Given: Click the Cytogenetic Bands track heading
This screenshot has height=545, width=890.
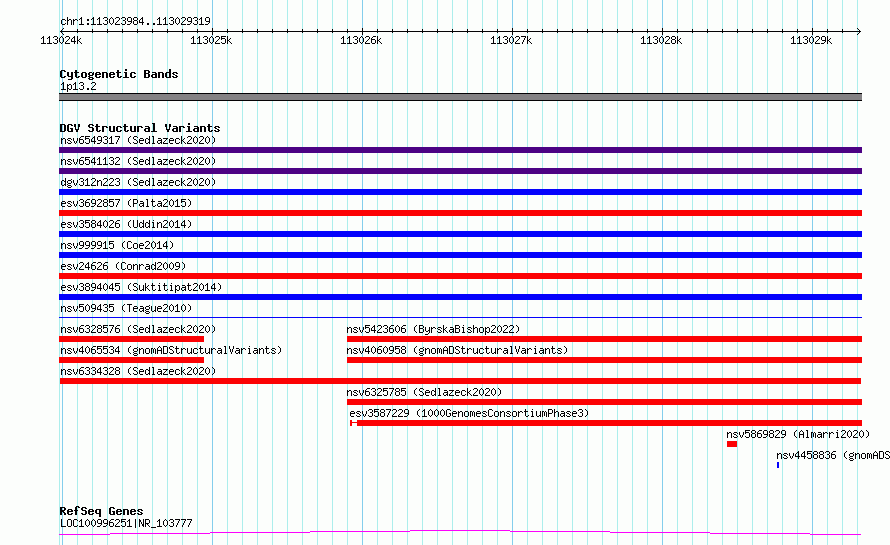Looking at the screenshot, I should [x=119, y=74].
